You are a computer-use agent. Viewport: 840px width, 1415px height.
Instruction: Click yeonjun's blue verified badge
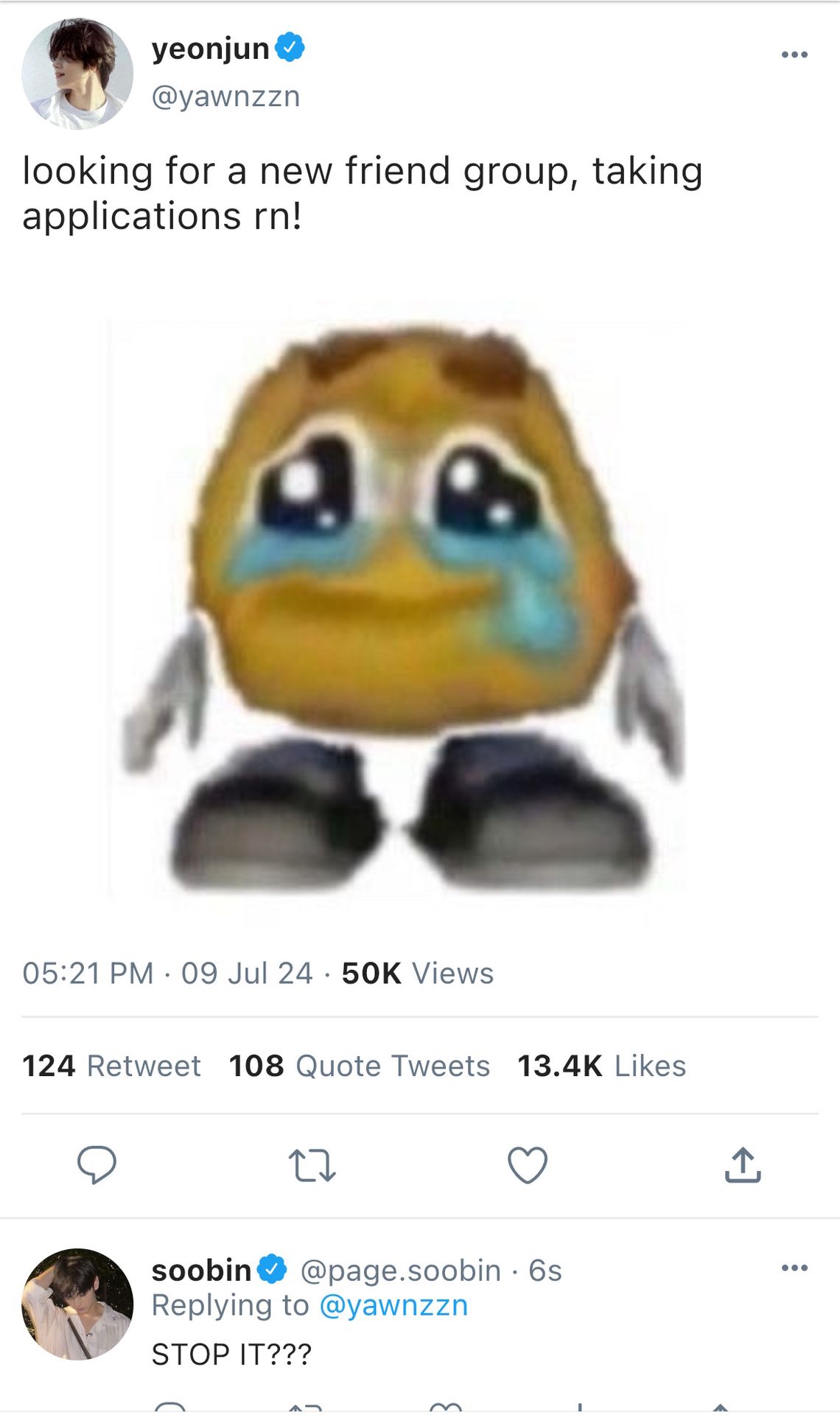pyautogui.click(x=290, y=47)
